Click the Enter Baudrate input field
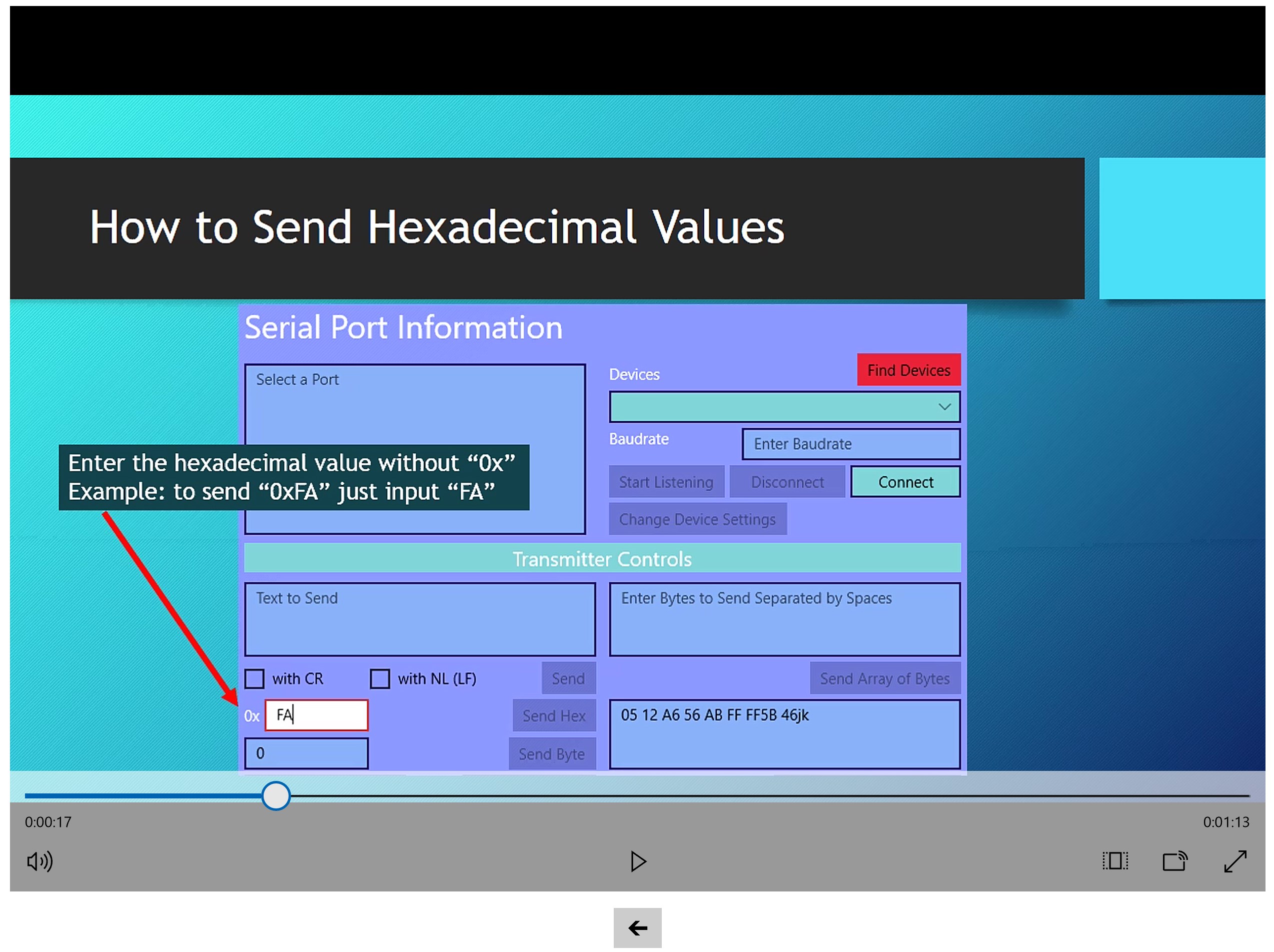1274x952 pixels. (x=850, y=444)
